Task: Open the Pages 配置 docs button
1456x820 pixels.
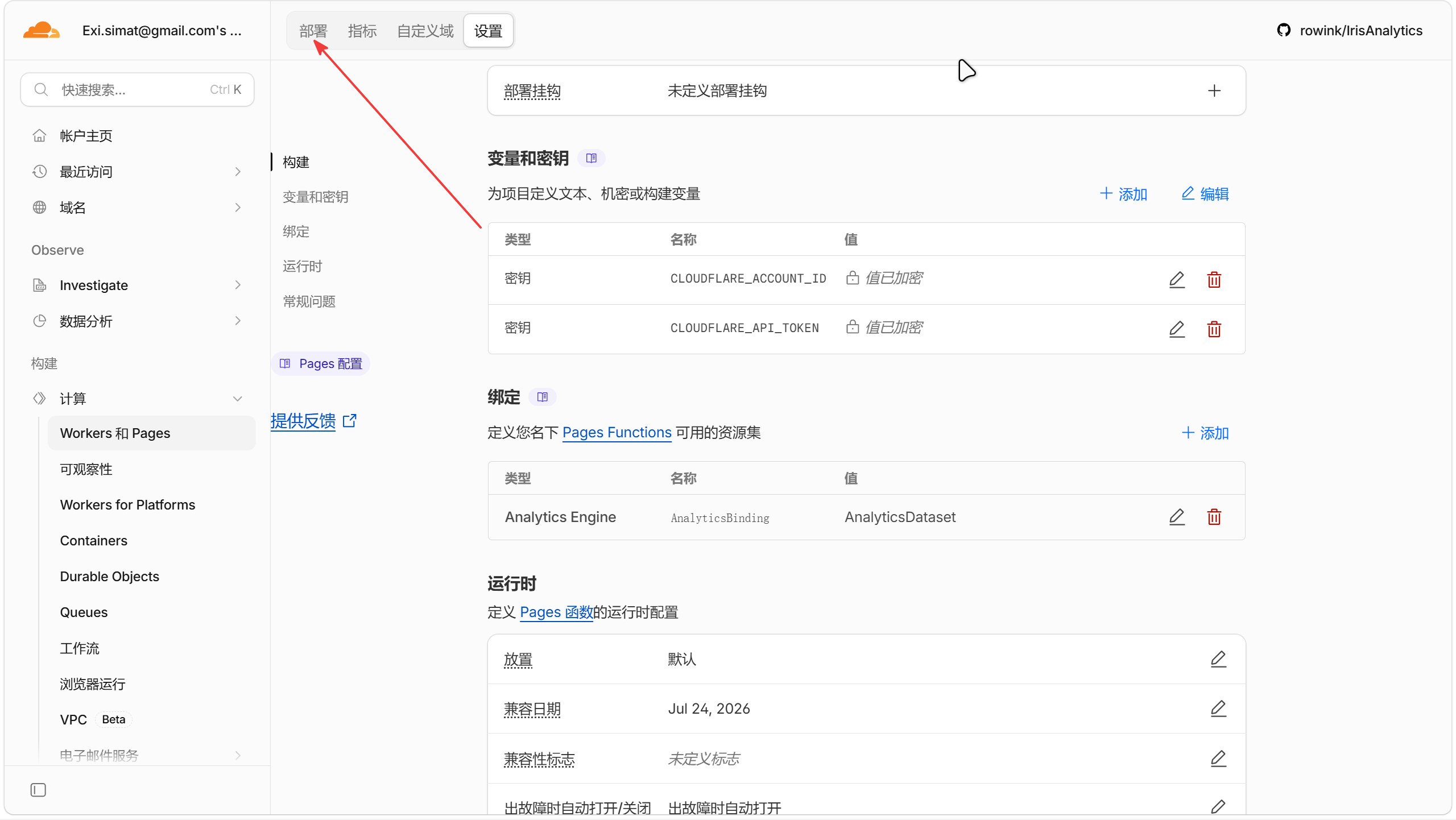Action: pyautogui.click(x=321, y=363)
